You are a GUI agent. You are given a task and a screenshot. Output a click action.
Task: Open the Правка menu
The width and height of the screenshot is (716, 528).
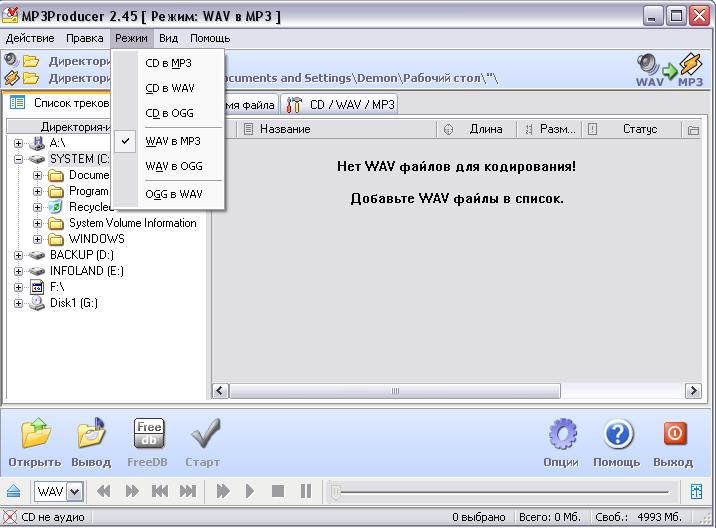(x=84, y=38)
